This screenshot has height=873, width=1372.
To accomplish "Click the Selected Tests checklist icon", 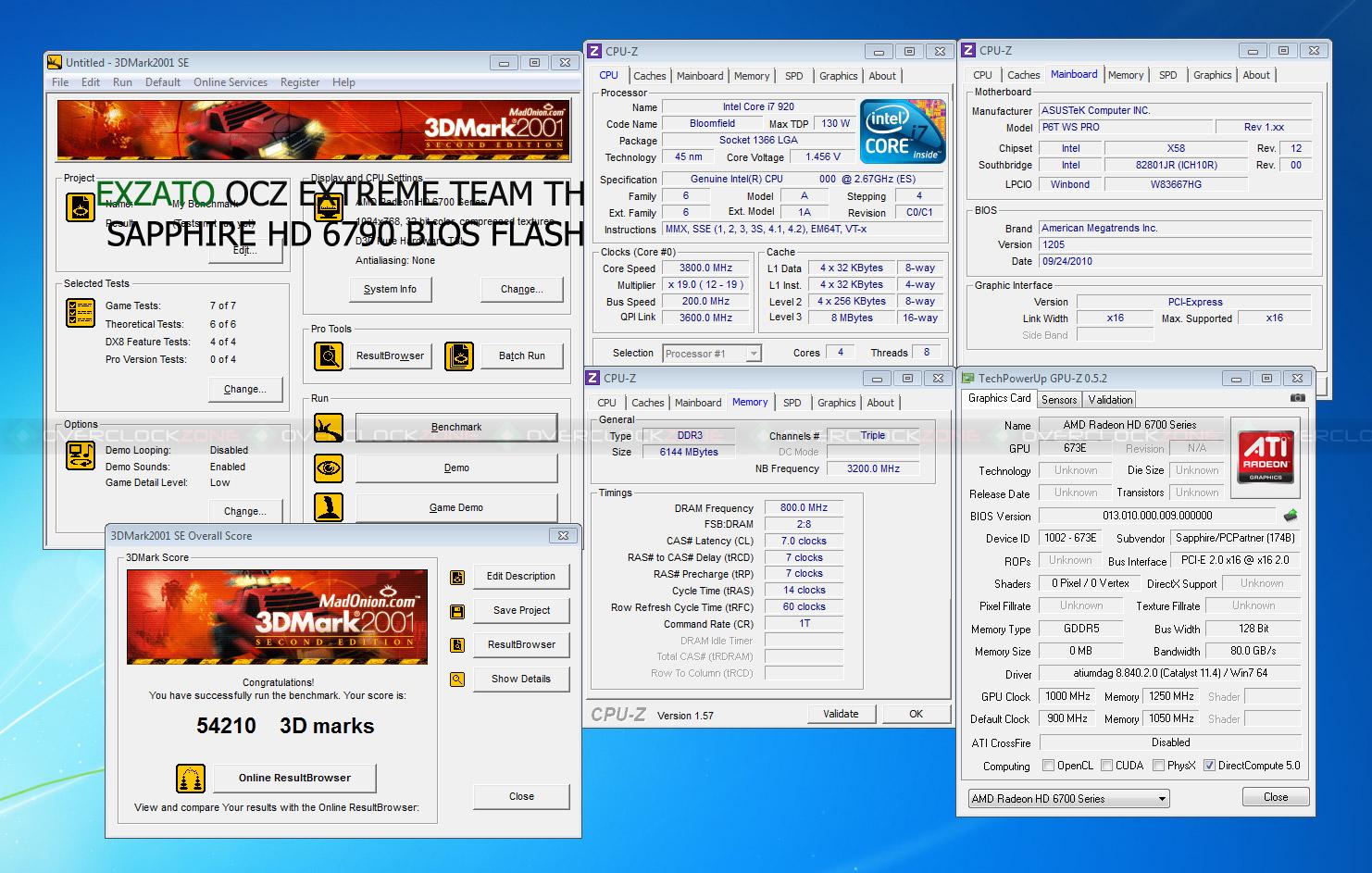I will coord(81,313).
